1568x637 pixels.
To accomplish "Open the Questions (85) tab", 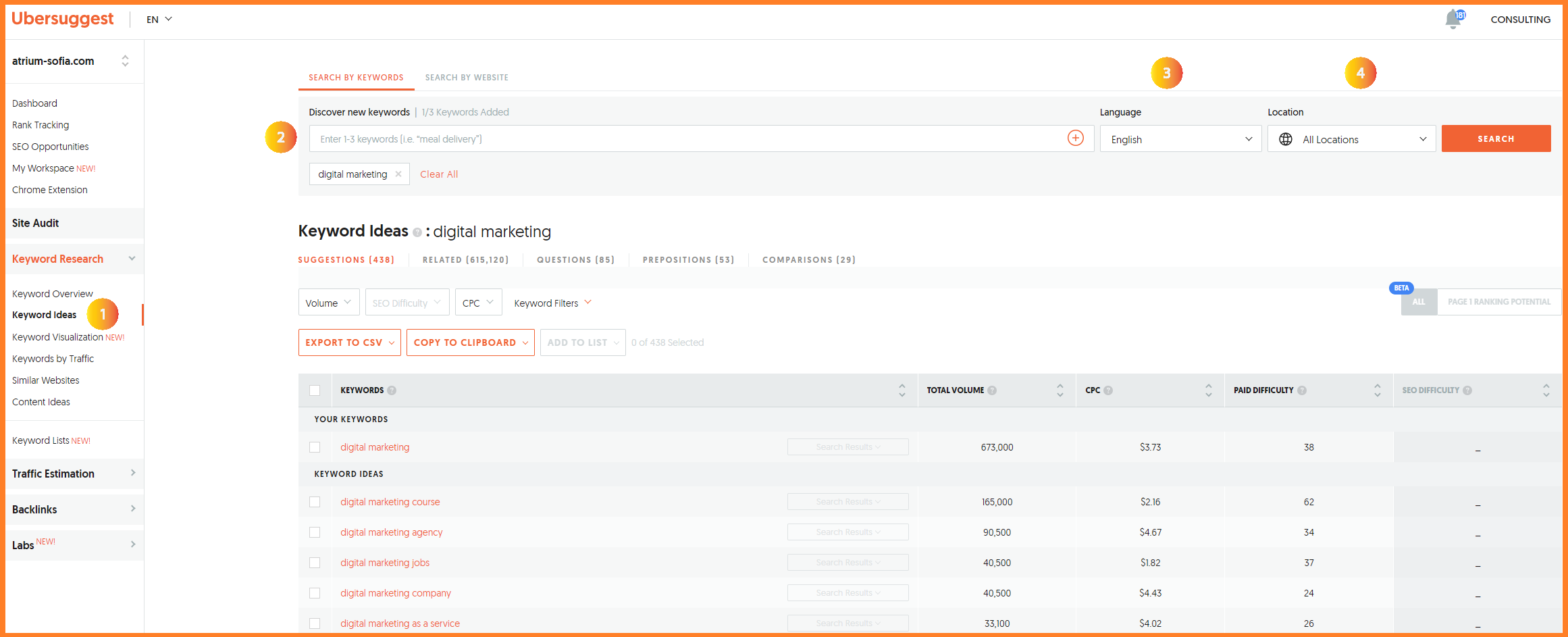I will (575, 260).
